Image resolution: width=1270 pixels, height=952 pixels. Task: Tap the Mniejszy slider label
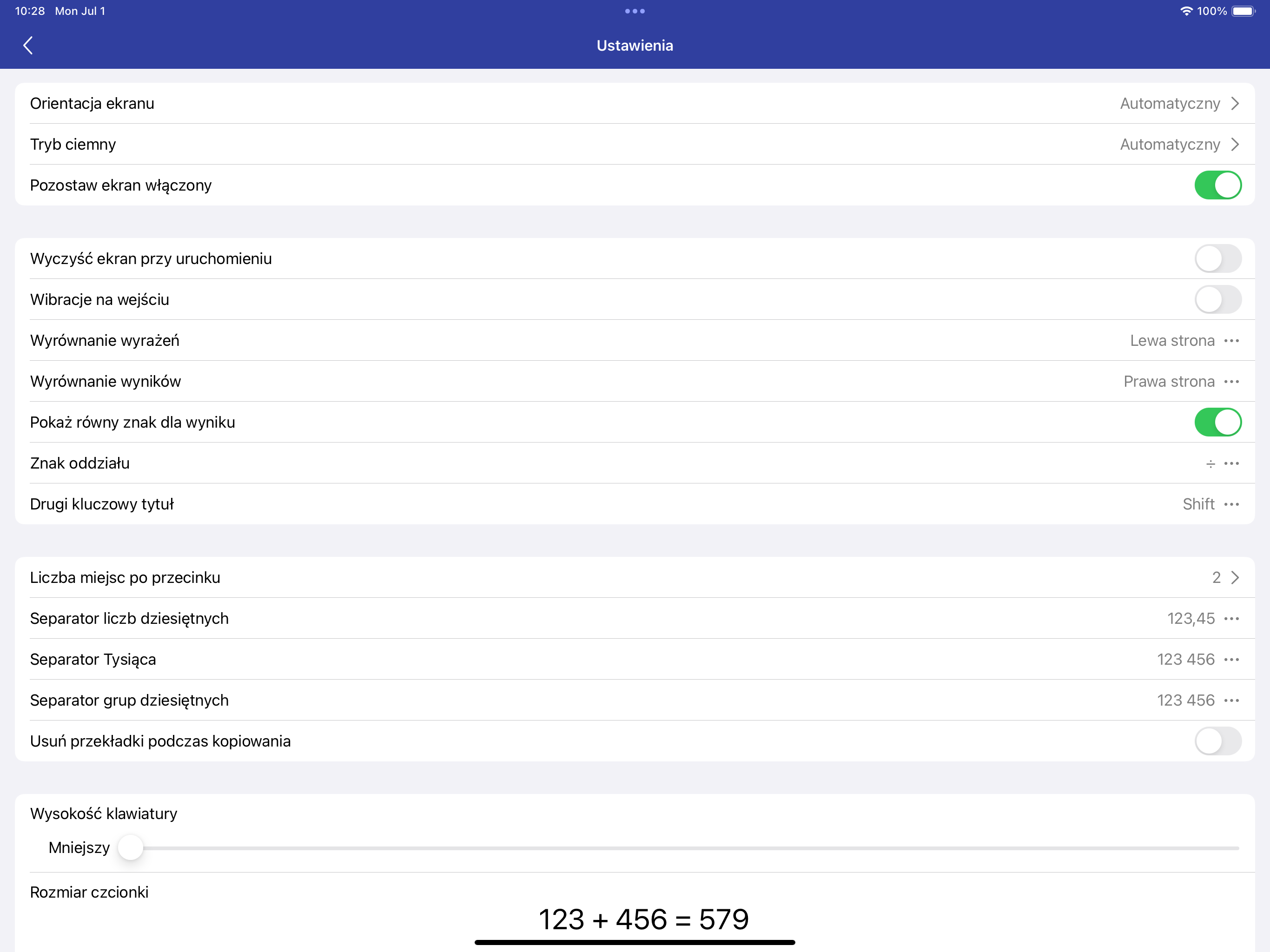(x=79, y=847)
